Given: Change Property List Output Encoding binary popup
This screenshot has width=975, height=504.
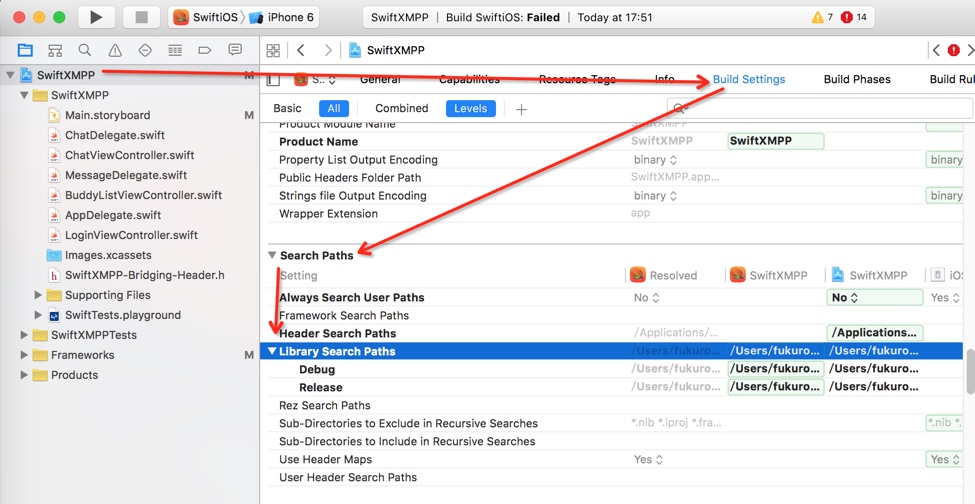Looking at the screenshot, I should [x=655, y=160].
